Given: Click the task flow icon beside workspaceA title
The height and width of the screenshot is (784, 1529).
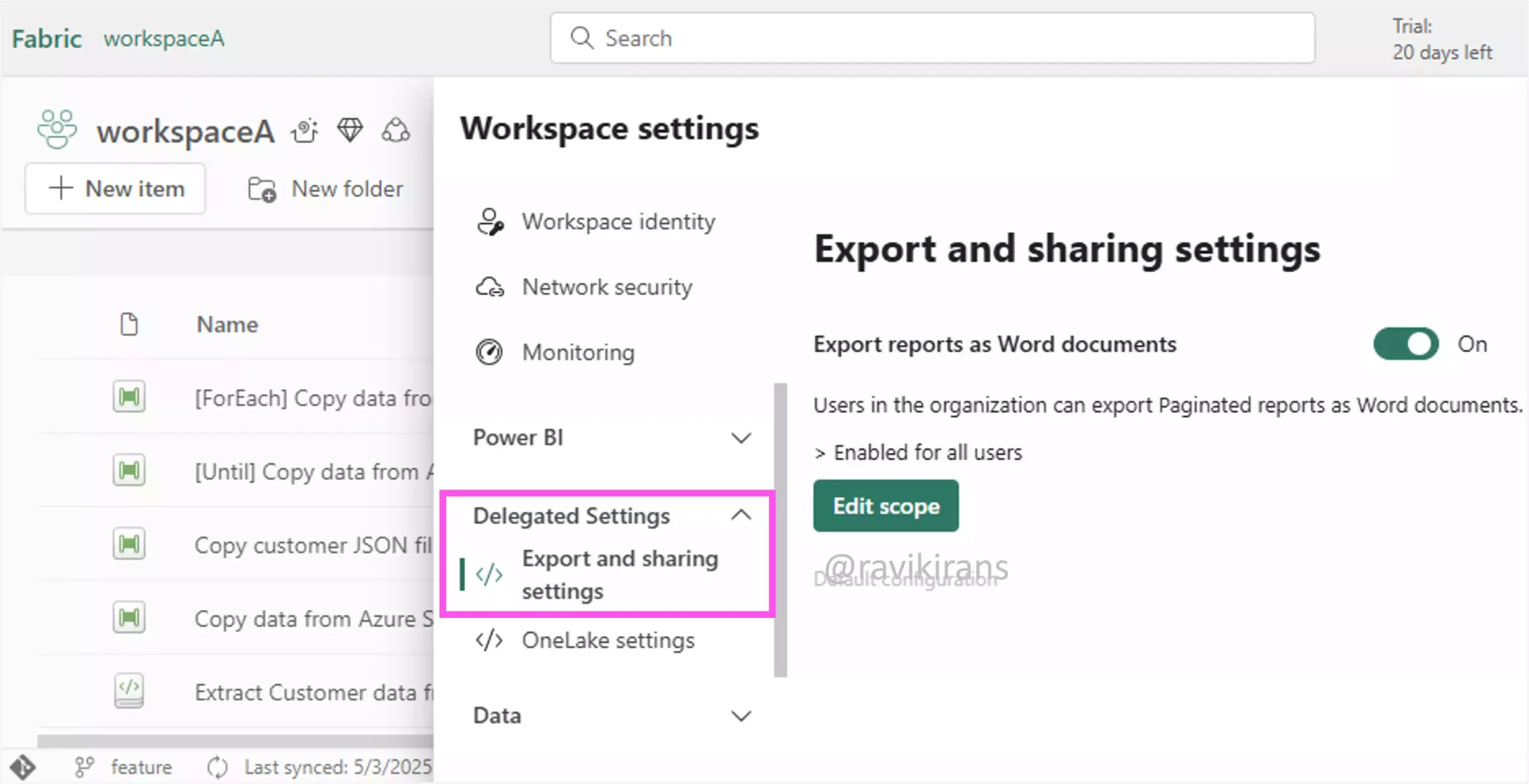Looking at the screenshot, I should (305, 130).
